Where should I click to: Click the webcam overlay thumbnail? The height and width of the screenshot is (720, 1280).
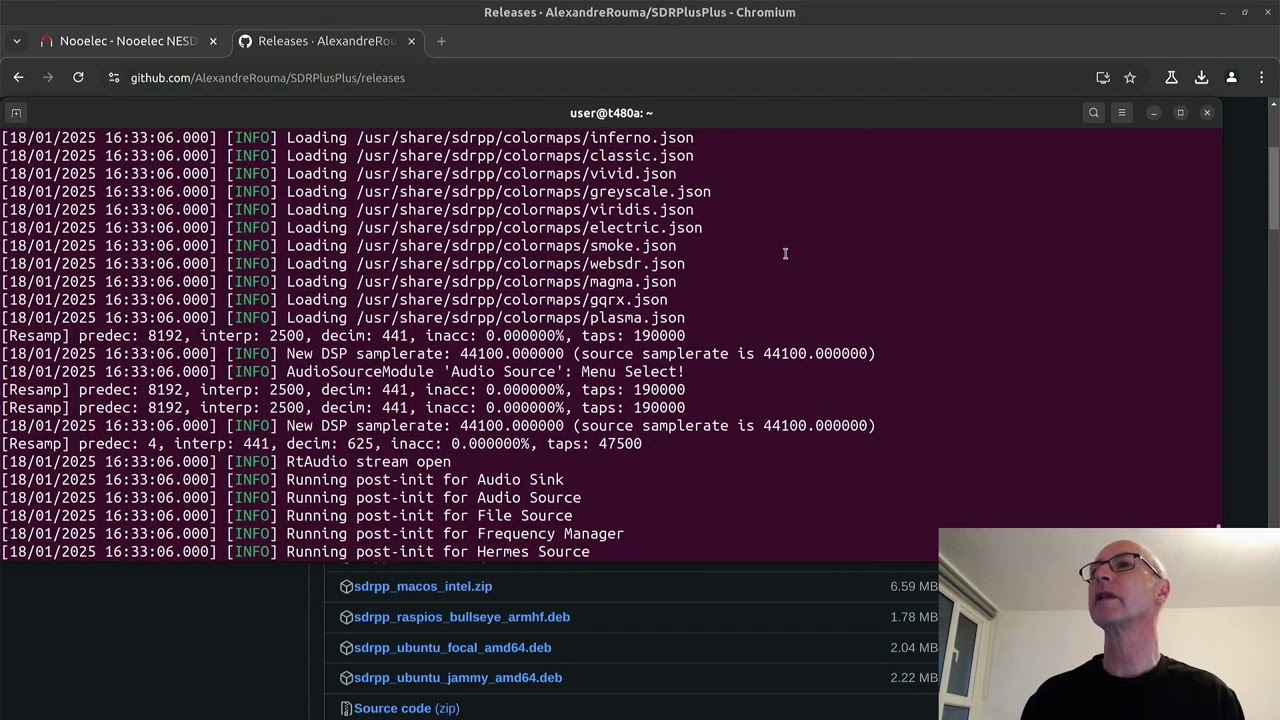tap(1109, 624)
